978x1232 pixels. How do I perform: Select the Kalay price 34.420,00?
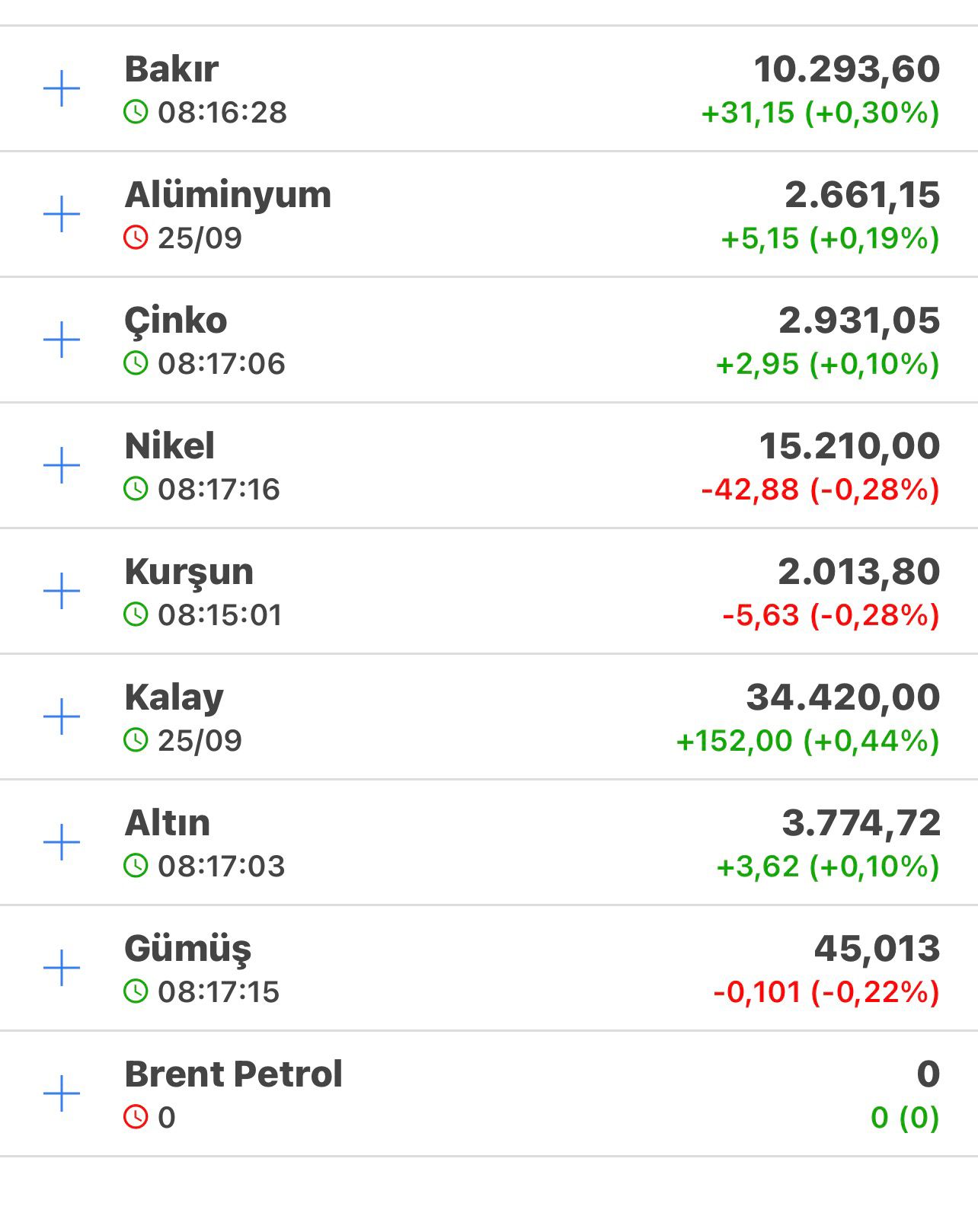pyautogui.click(x=843, y=697)
